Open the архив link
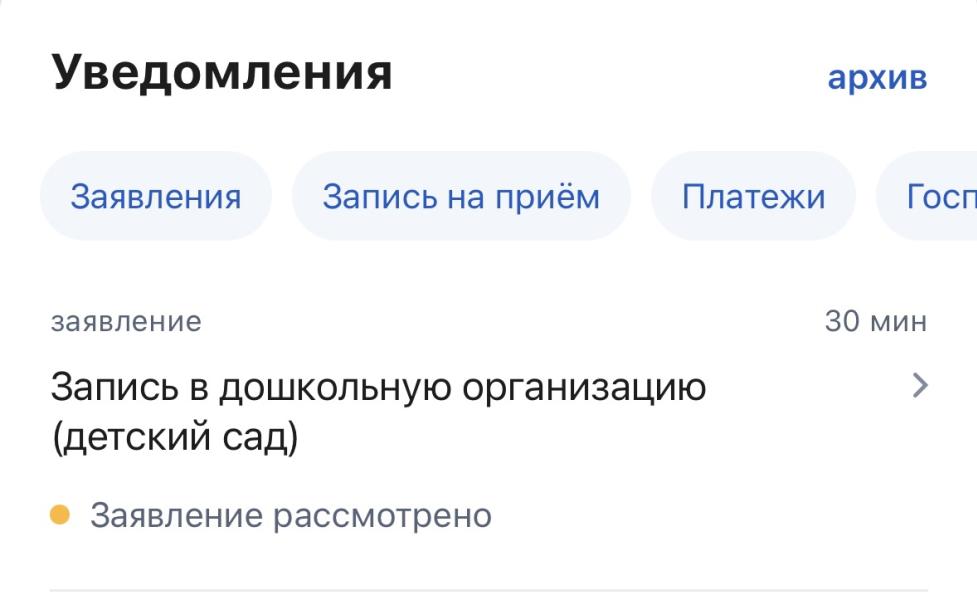Image resolution: width=977 pixels, height=600 pixels. click(x=877, y=78)
